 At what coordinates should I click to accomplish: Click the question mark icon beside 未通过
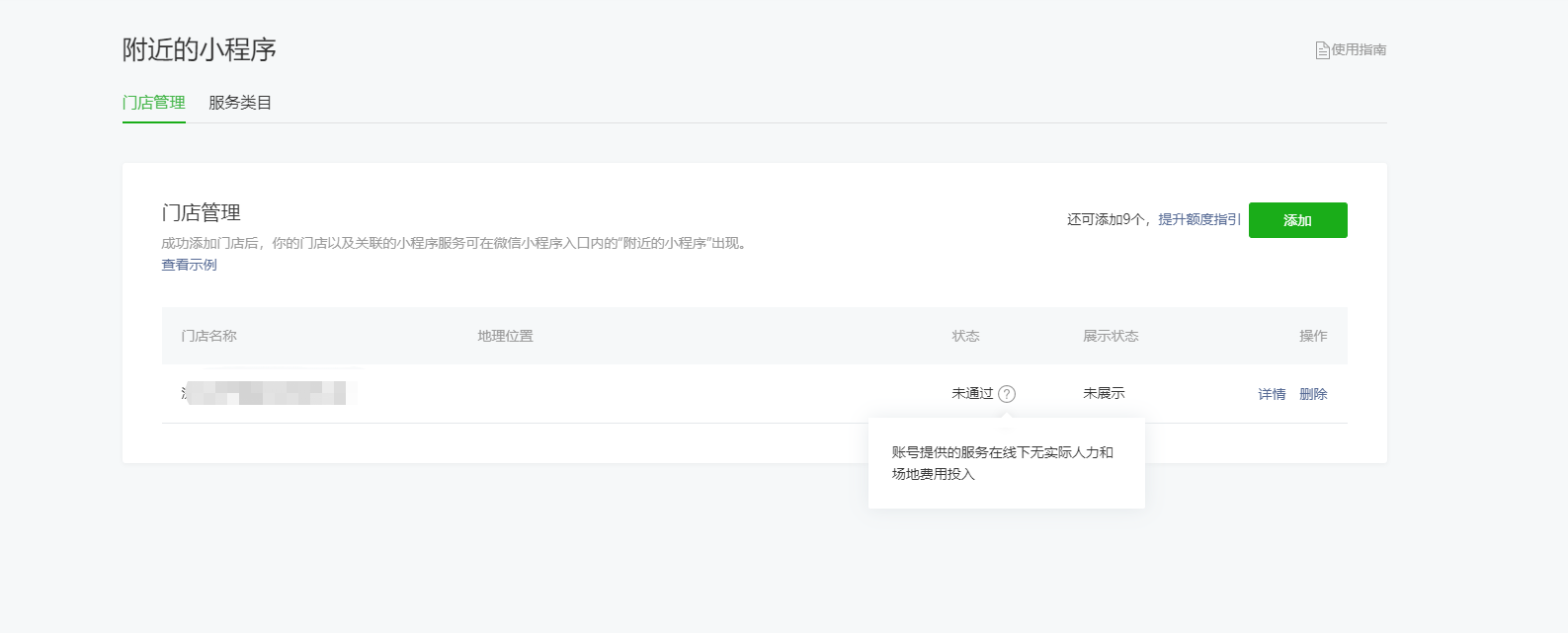click(x=1006, y=394)
